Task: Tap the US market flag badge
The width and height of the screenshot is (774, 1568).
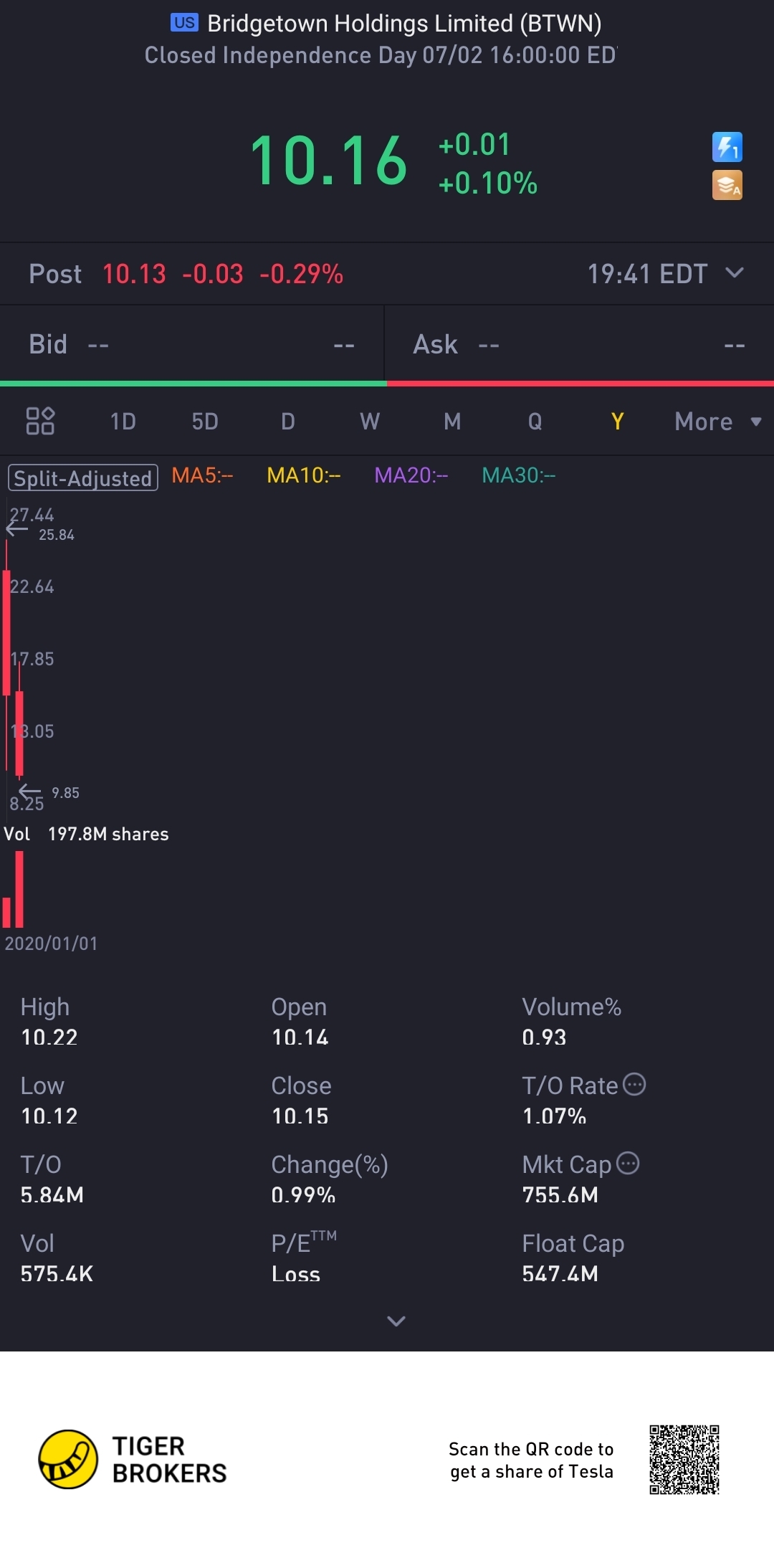Action: coord(184,23)
